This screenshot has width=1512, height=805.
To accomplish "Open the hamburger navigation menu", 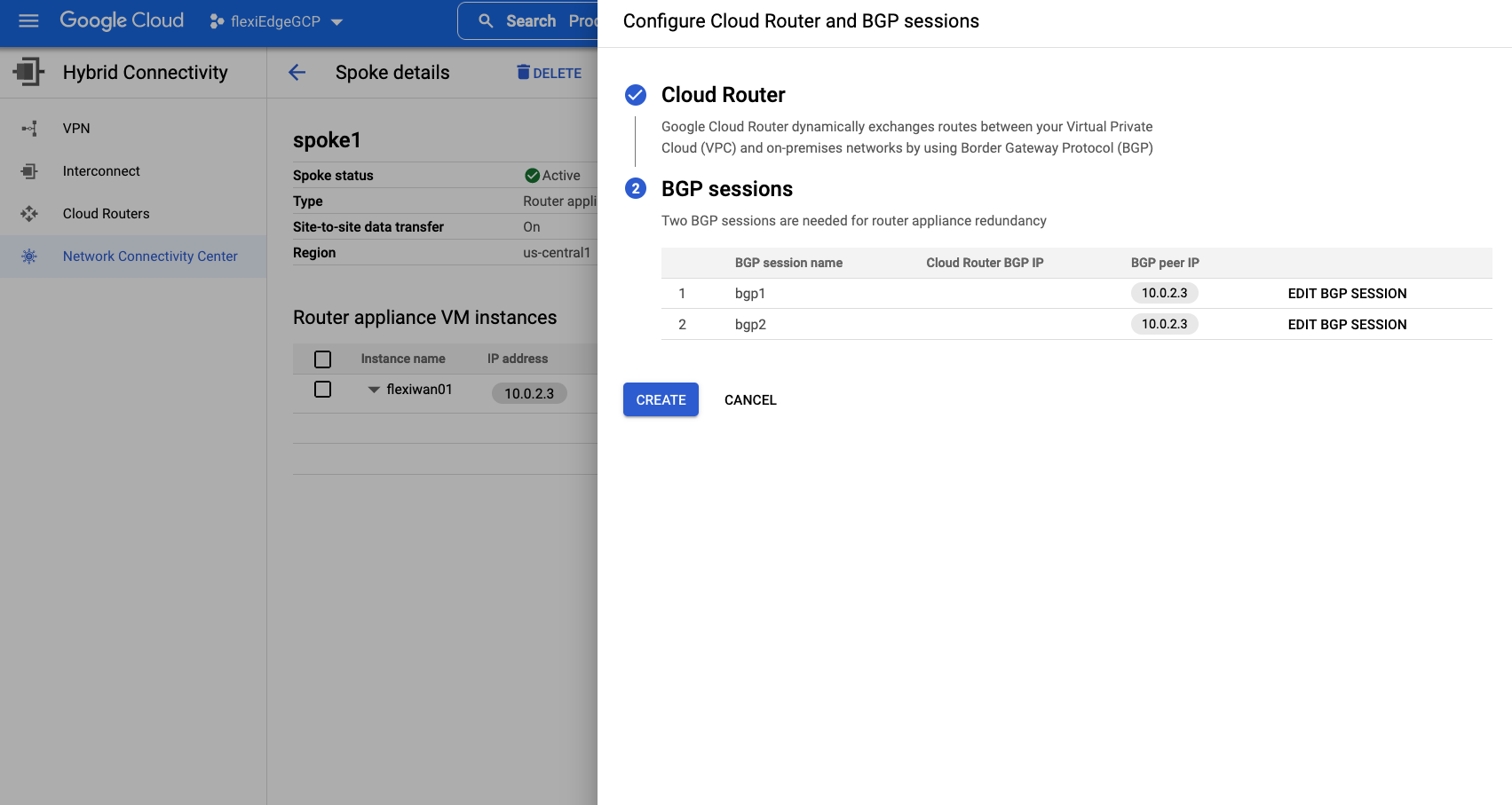I will pyautogui.click(x=28, y=20).
